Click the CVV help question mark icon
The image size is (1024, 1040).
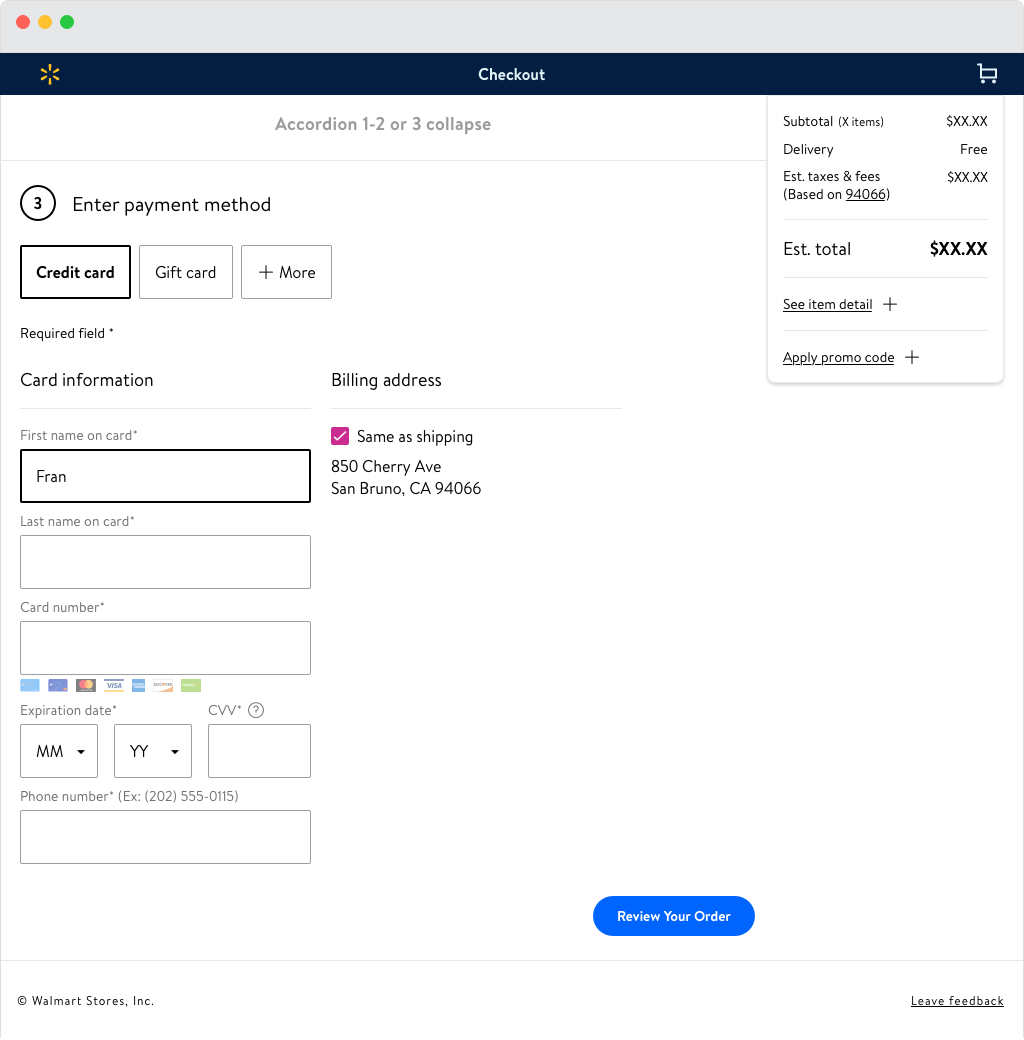[x=256, y=710]
